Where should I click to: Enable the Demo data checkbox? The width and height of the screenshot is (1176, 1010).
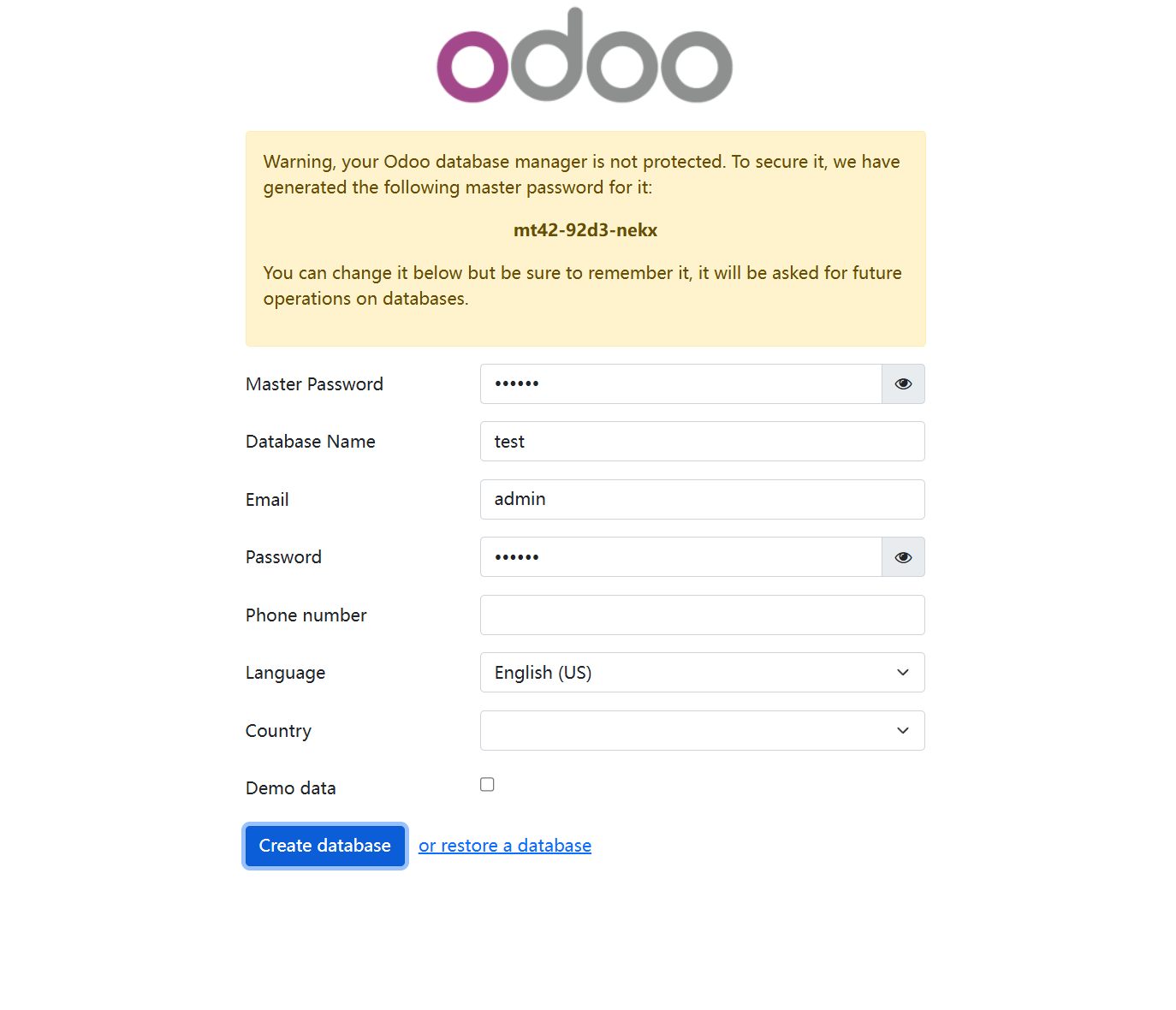487,783
